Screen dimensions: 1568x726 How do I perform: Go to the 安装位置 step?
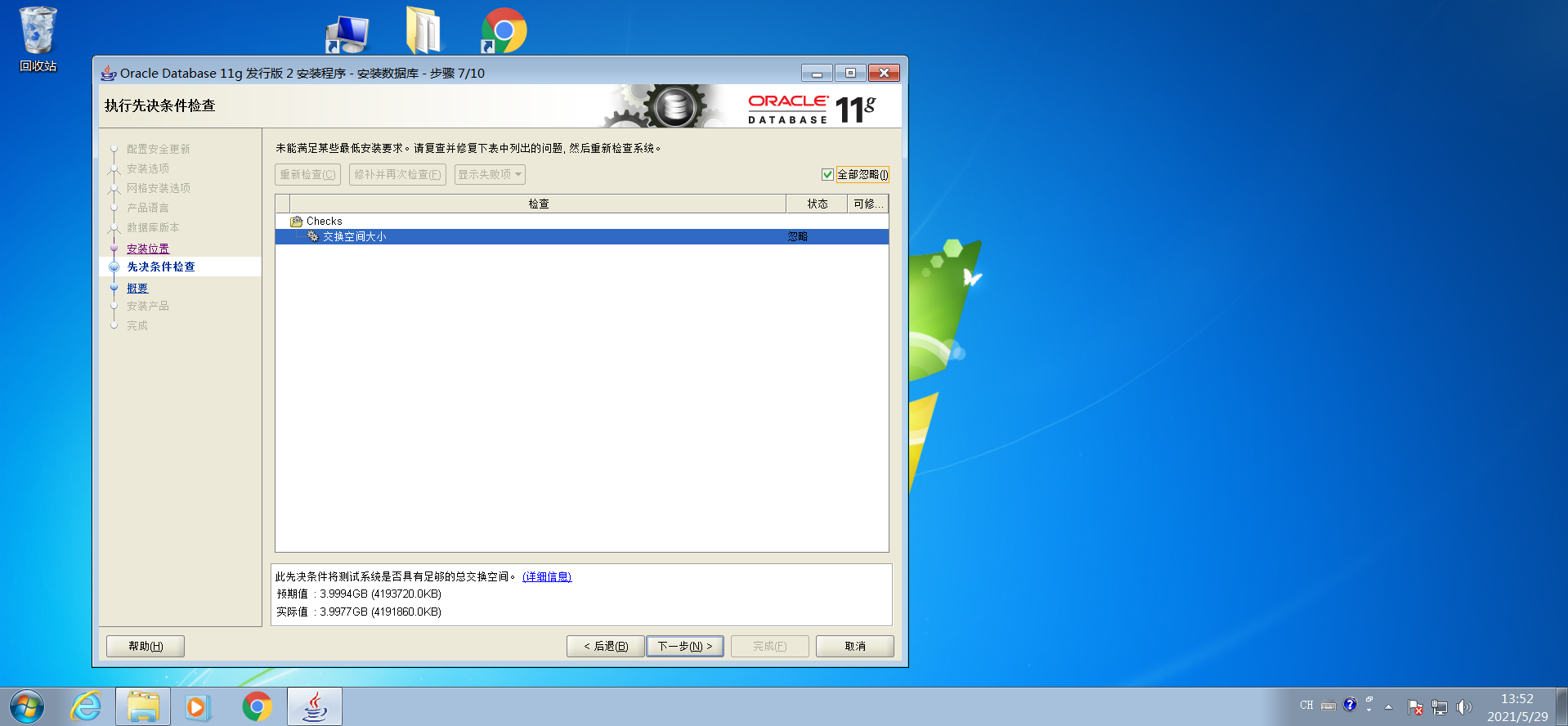148,249
